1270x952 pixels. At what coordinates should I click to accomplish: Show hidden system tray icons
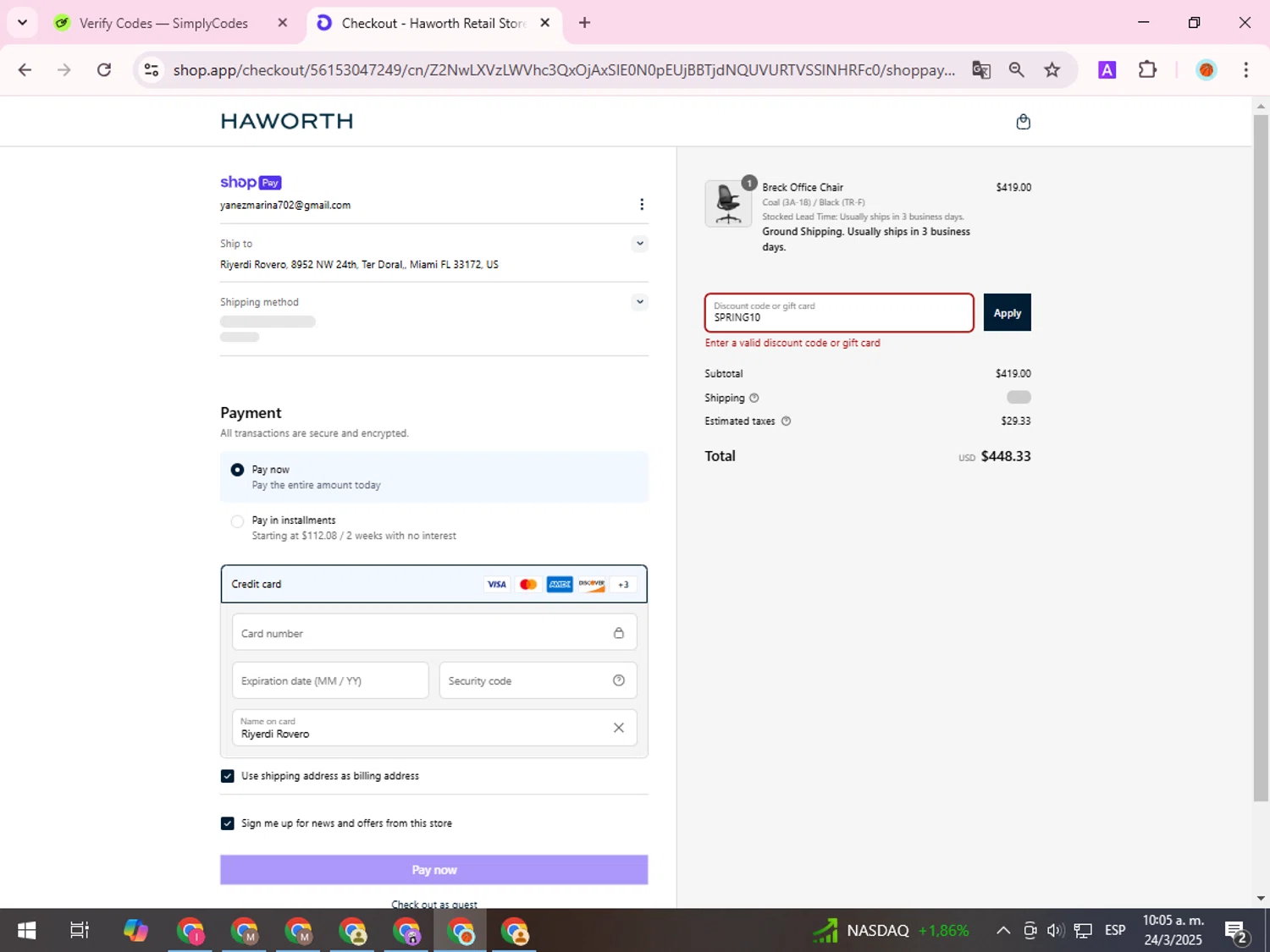tap(1003, 931)
